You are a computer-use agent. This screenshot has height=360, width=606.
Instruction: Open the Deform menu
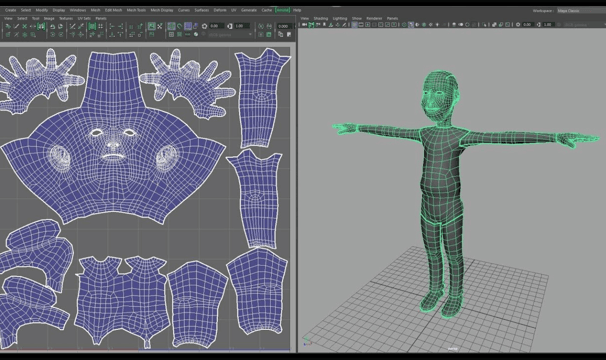(x=220, y=10)
